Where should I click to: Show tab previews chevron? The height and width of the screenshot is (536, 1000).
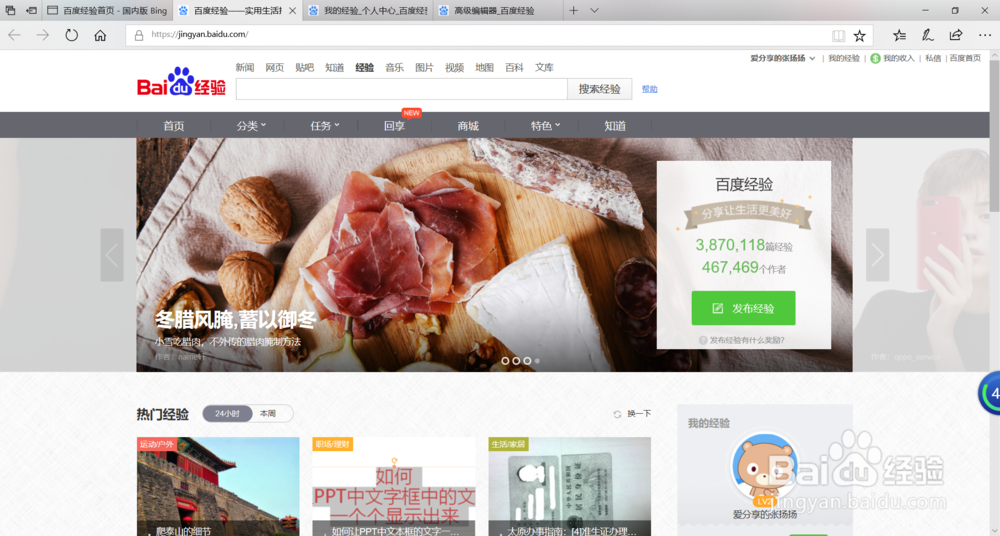tap(594, 10)
